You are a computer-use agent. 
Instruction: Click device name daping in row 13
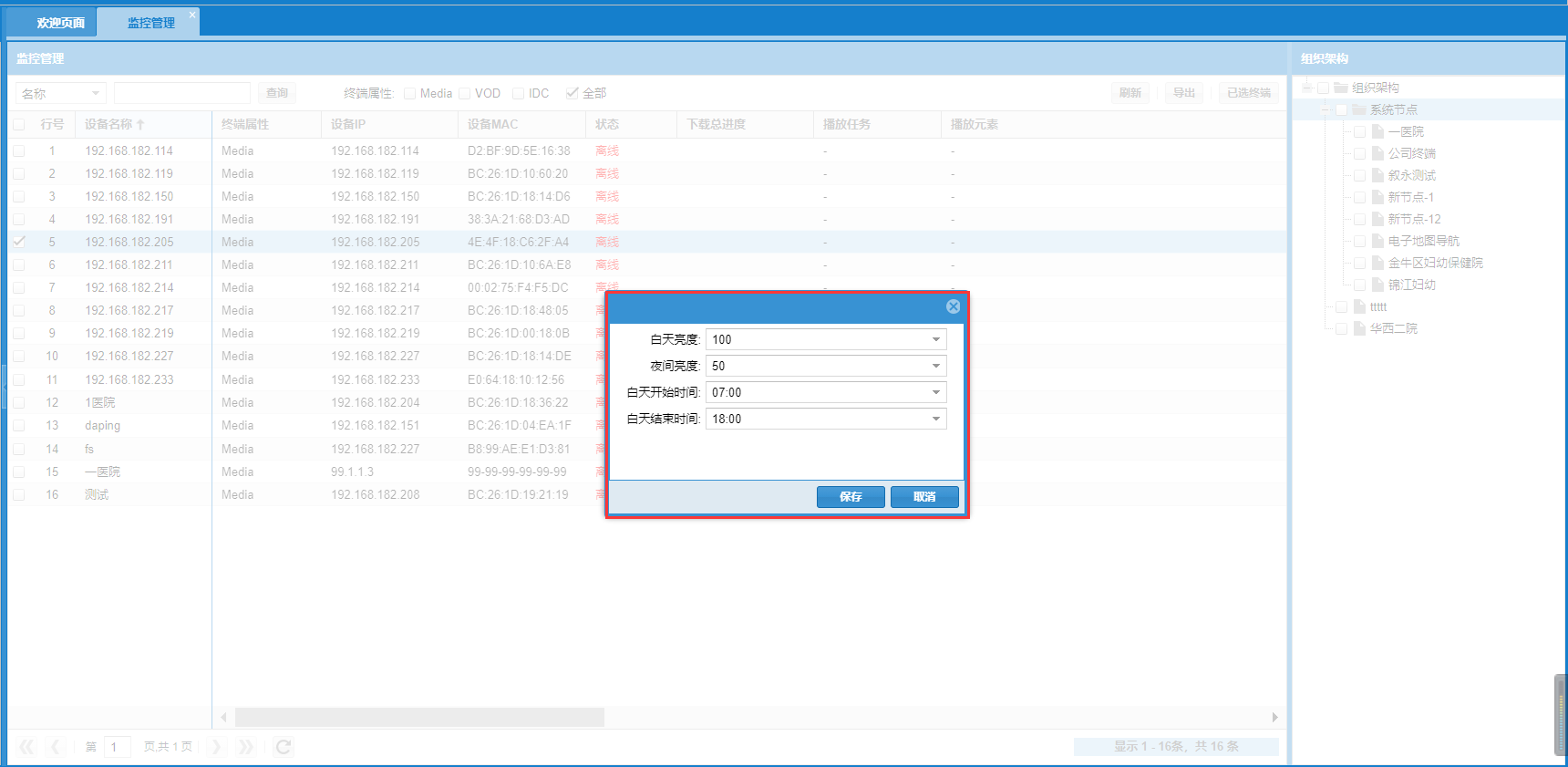pos(102,426)
